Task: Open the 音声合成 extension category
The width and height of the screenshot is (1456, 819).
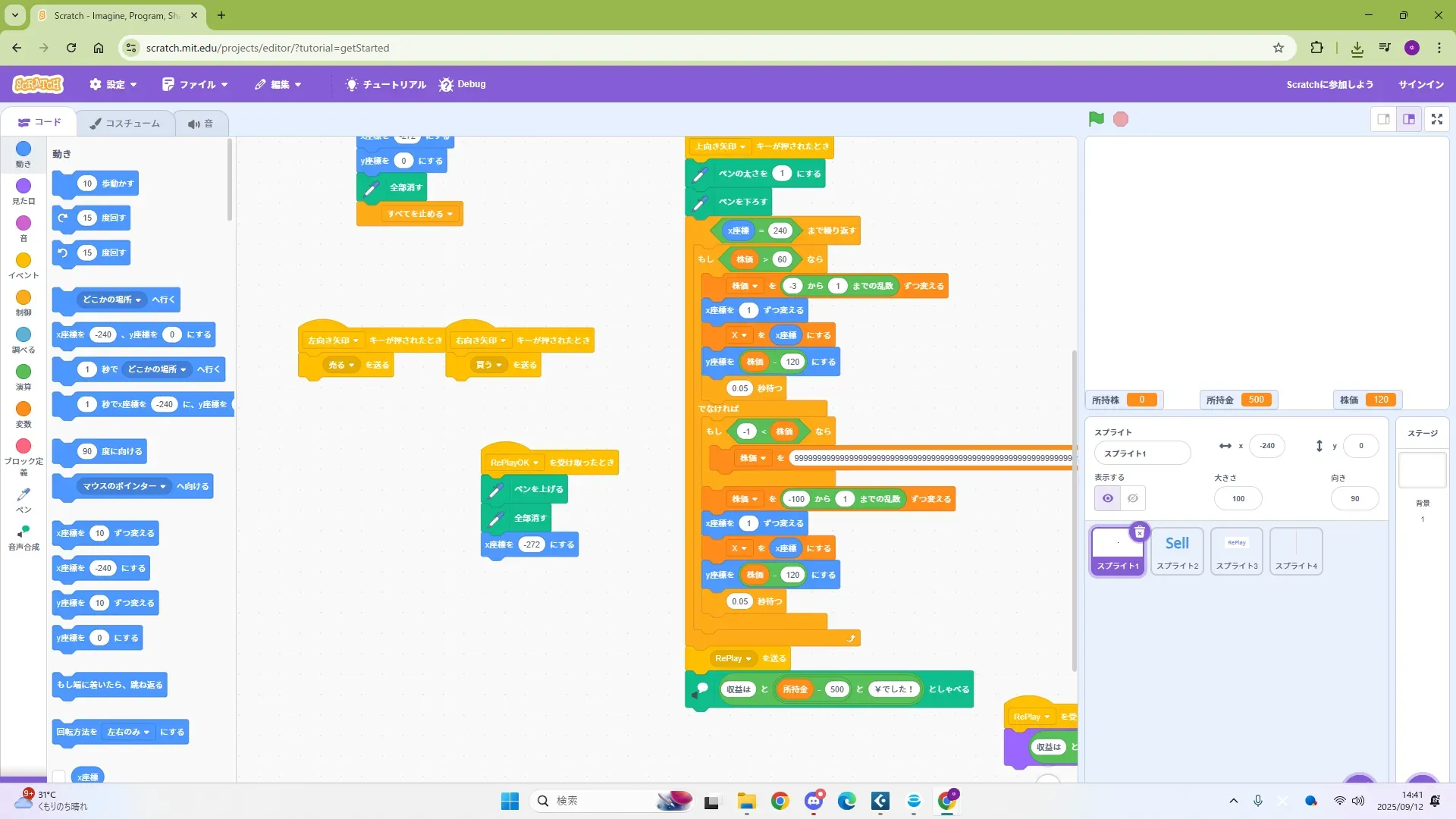Action: (x=24, y=536)
